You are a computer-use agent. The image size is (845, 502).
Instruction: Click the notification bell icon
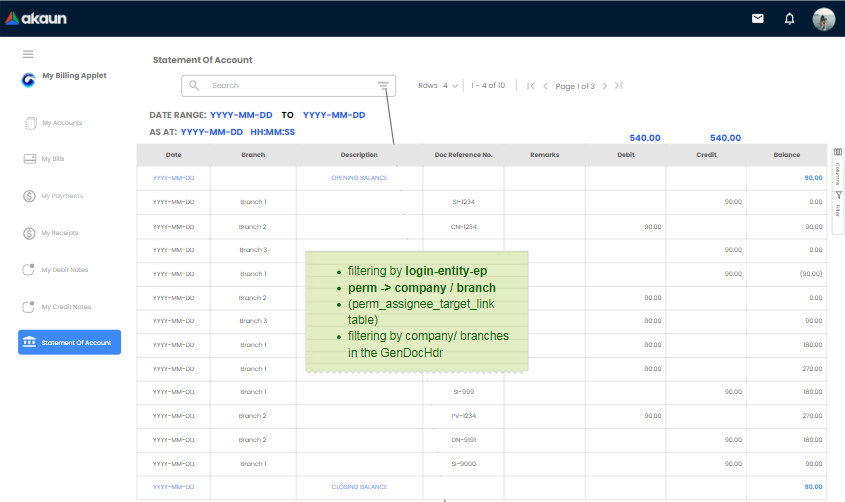coord(789,18)
